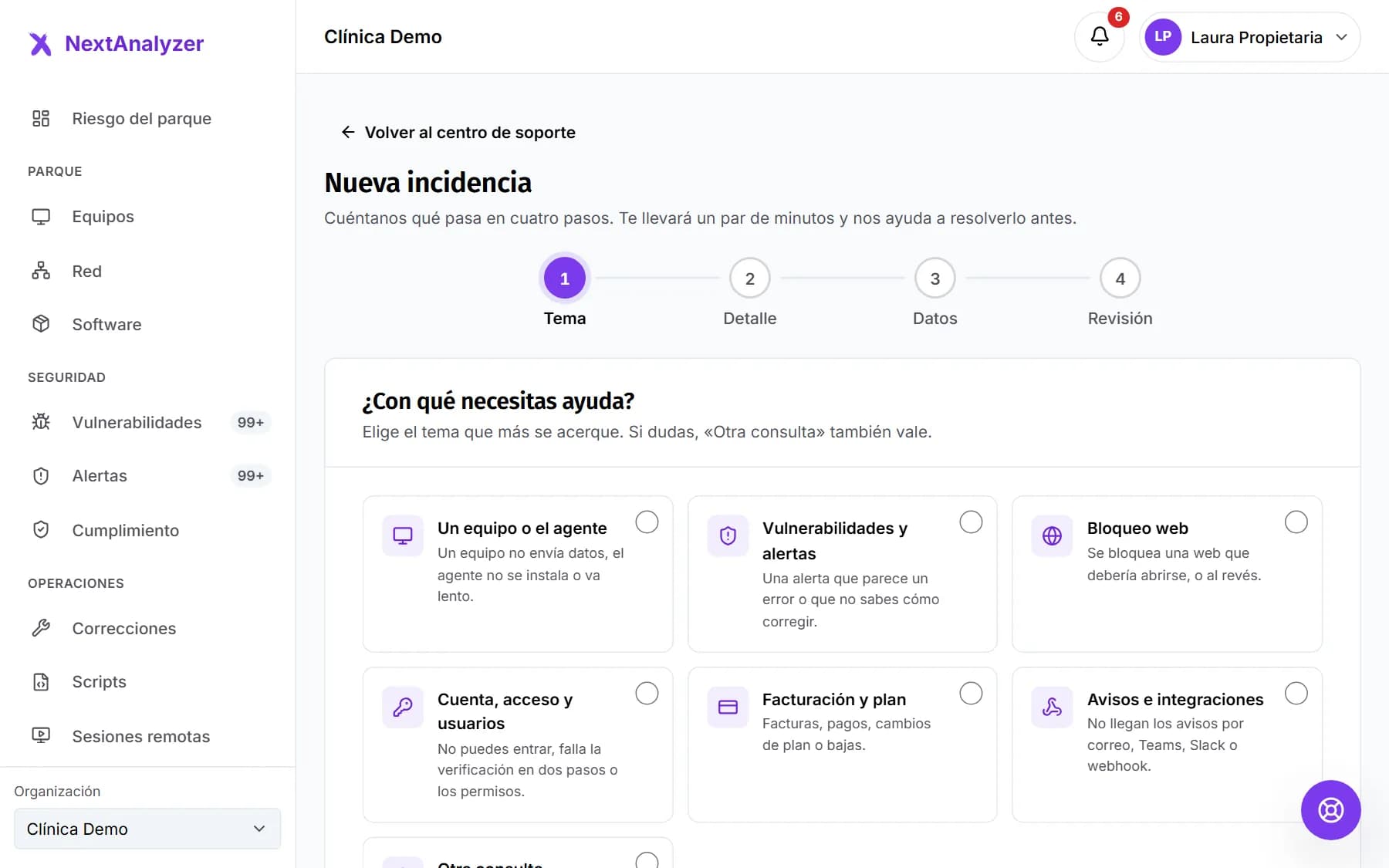Click the Alertas 99+ count badge
Viewport: 1389px width, 868px height.
pos(251,476)
